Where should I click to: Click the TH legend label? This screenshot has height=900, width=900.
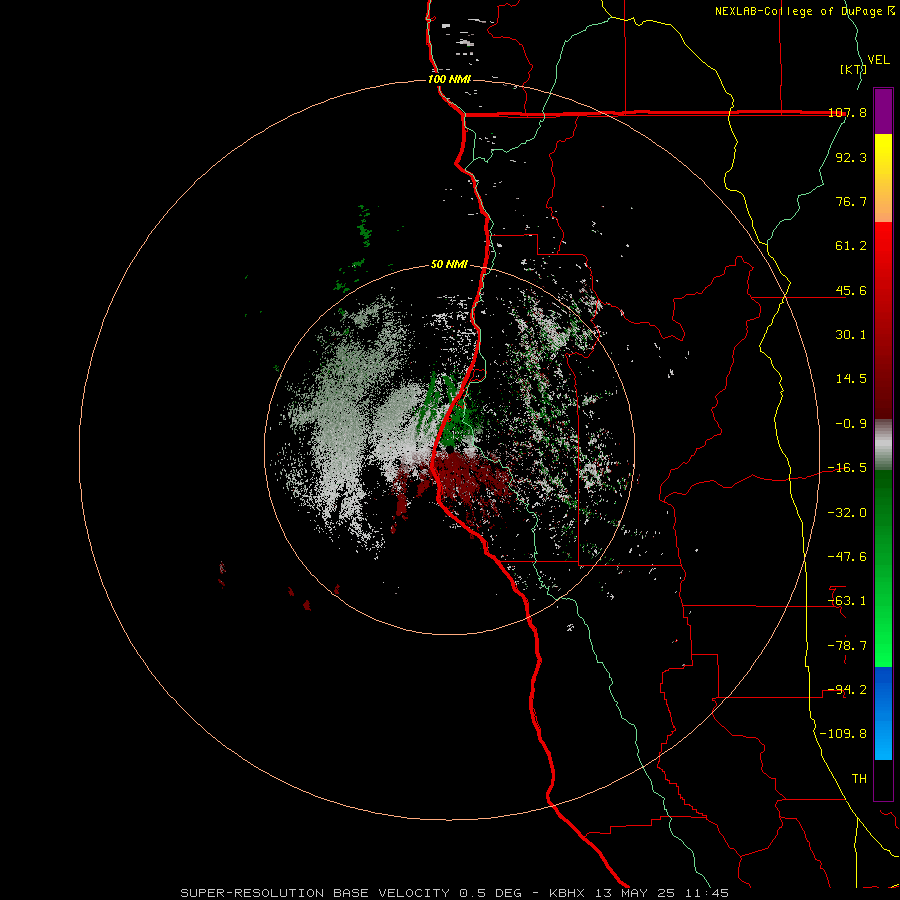click(859, 779)
